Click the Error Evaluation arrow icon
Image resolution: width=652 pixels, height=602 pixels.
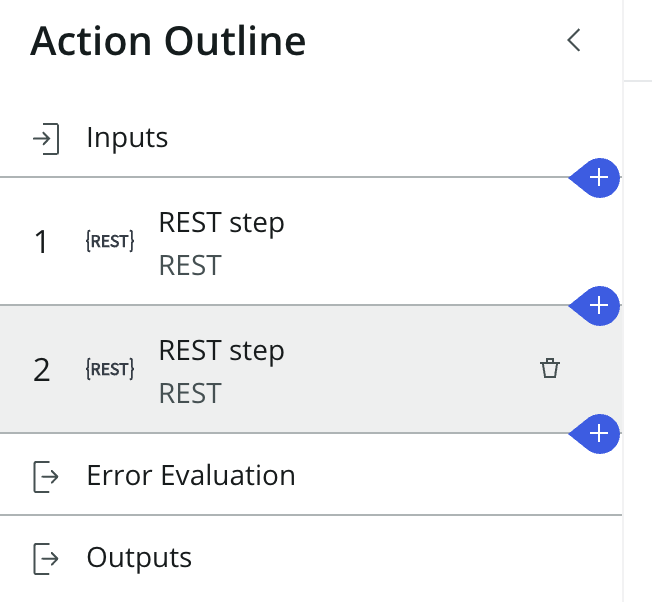pos(46,476)
